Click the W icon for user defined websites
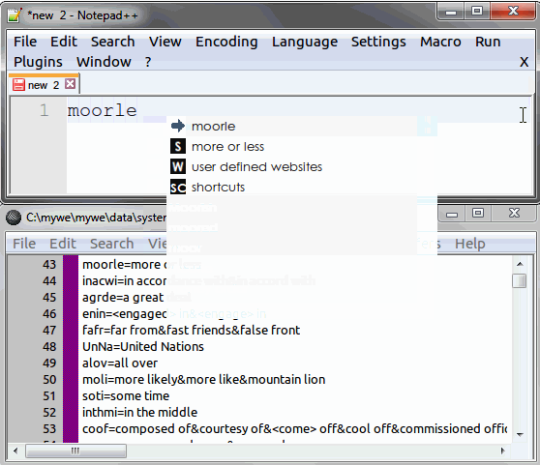 (x=178, y=167)
